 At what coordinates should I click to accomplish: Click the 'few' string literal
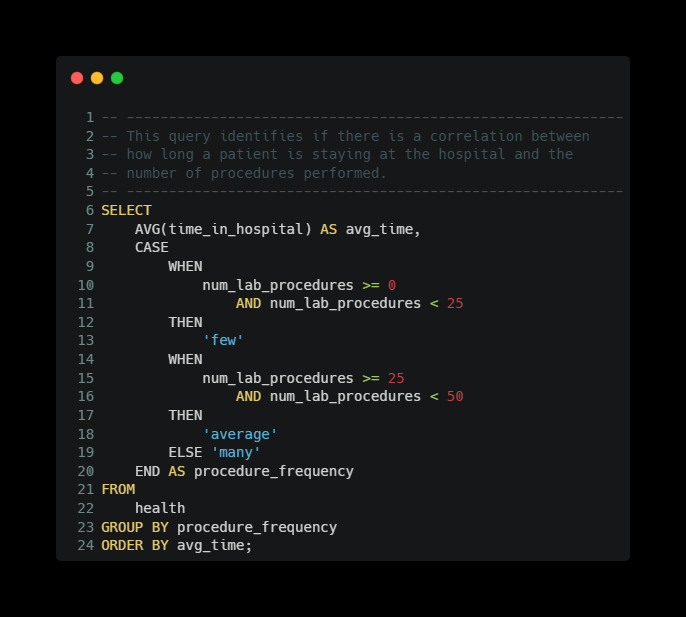click(x=223, y=341)
